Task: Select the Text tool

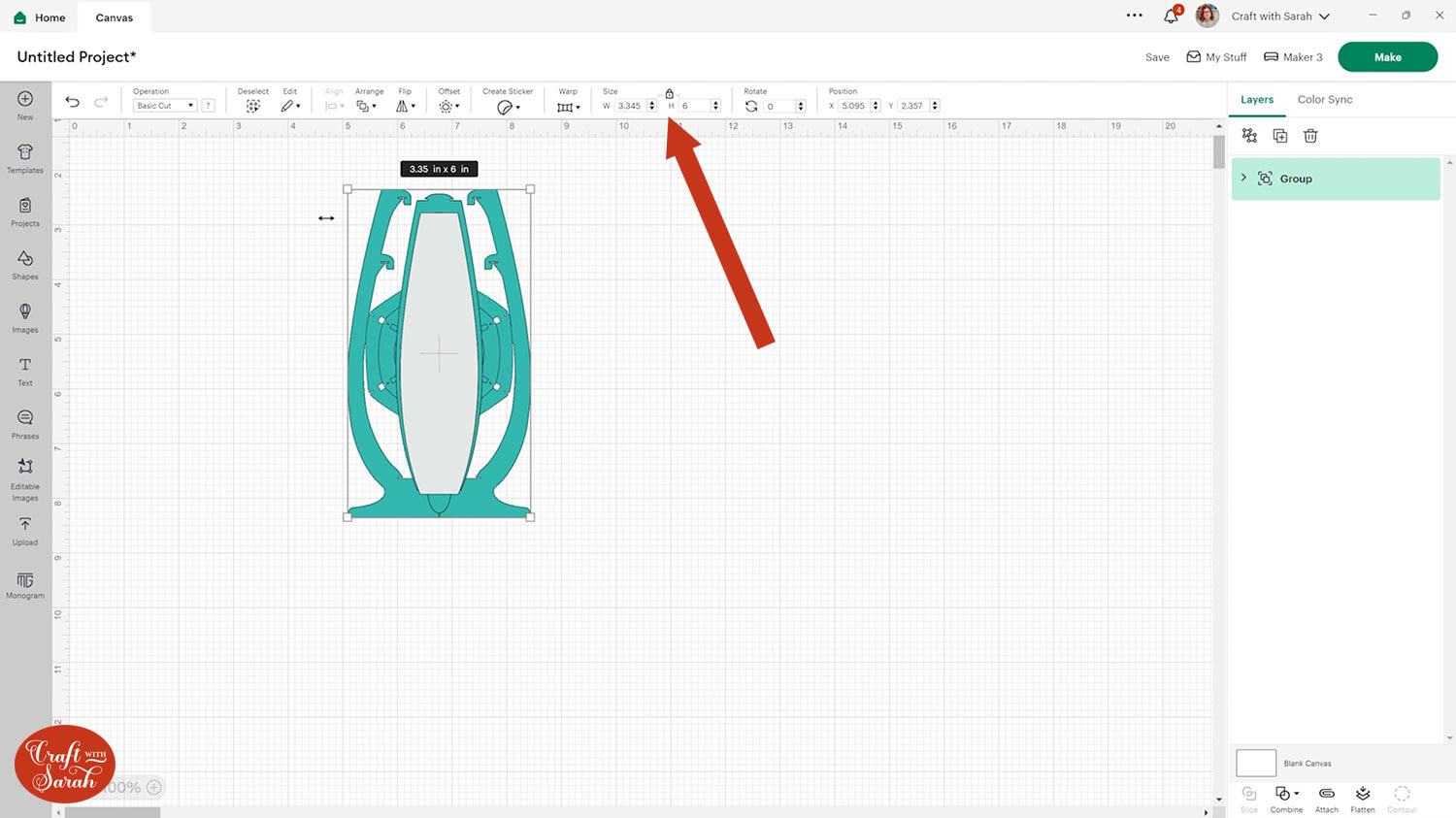Action: [25, 370]
